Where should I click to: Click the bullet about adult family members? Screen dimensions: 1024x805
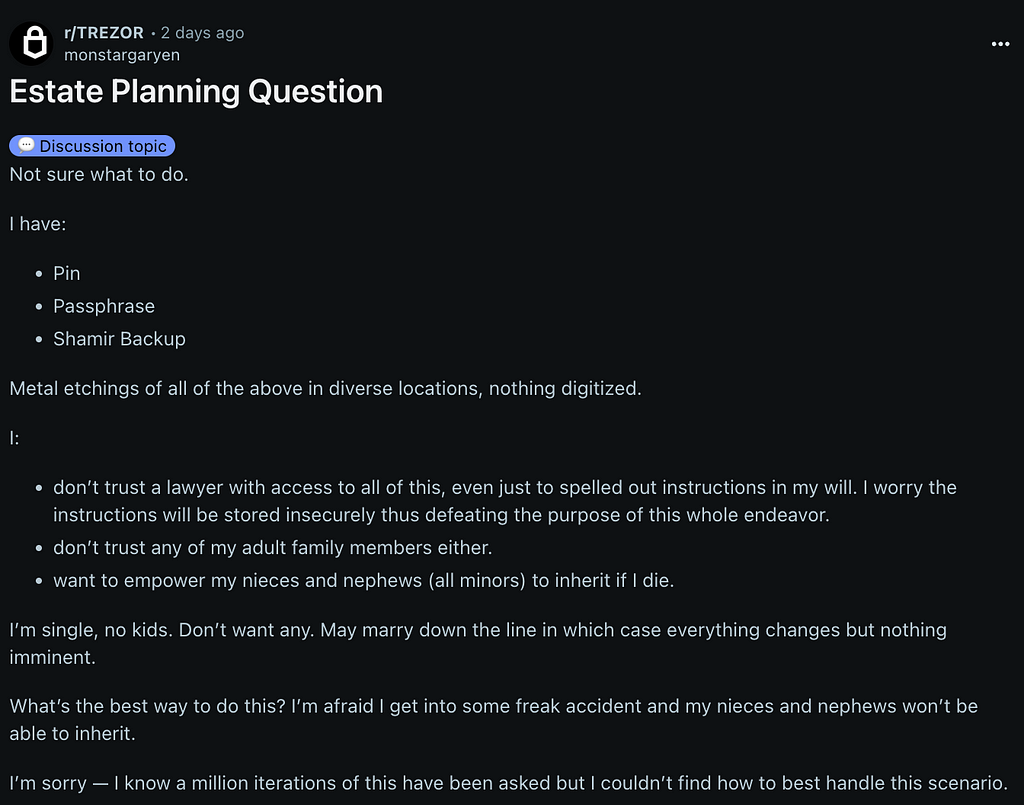pos(272,548)
